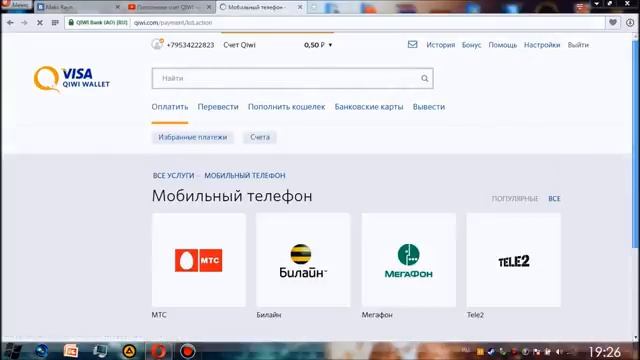Click the phone number +79534222823
Image resolution: width=640 pixels, height=360 pixels.
coord(190,45)
